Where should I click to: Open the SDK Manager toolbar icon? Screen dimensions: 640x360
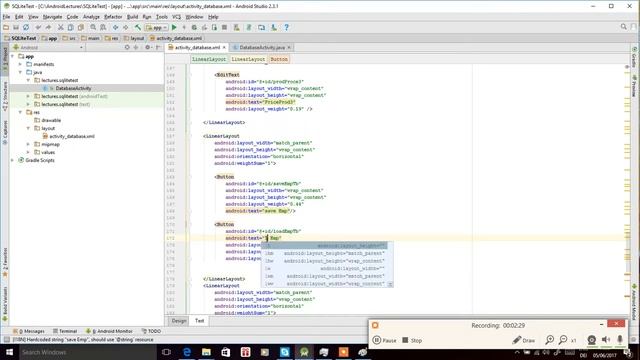[274, 27]
